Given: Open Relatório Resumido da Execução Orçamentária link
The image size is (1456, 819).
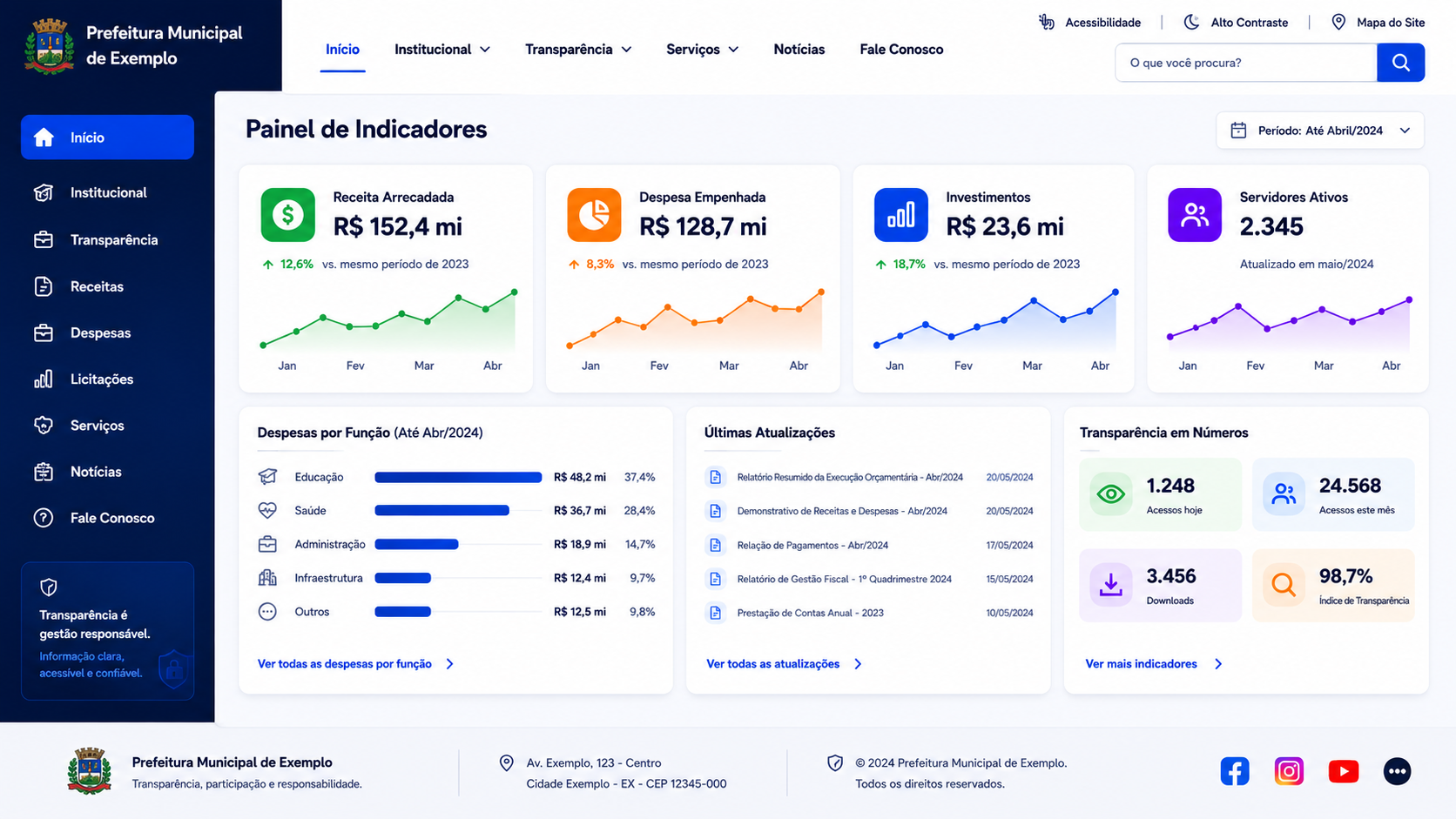Looking at the screenshot, I should click(850, 478).
